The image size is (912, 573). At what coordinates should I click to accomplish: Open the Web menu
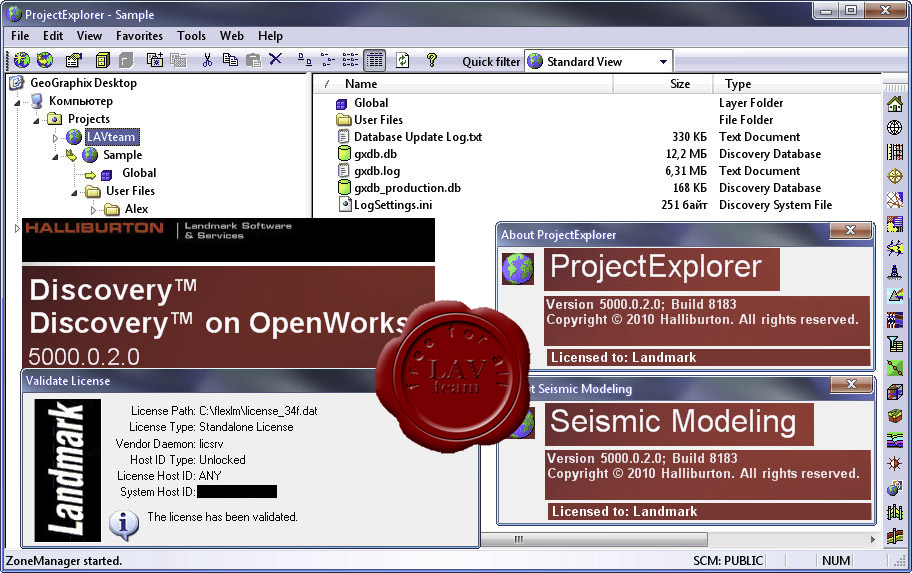pos(231,35)
